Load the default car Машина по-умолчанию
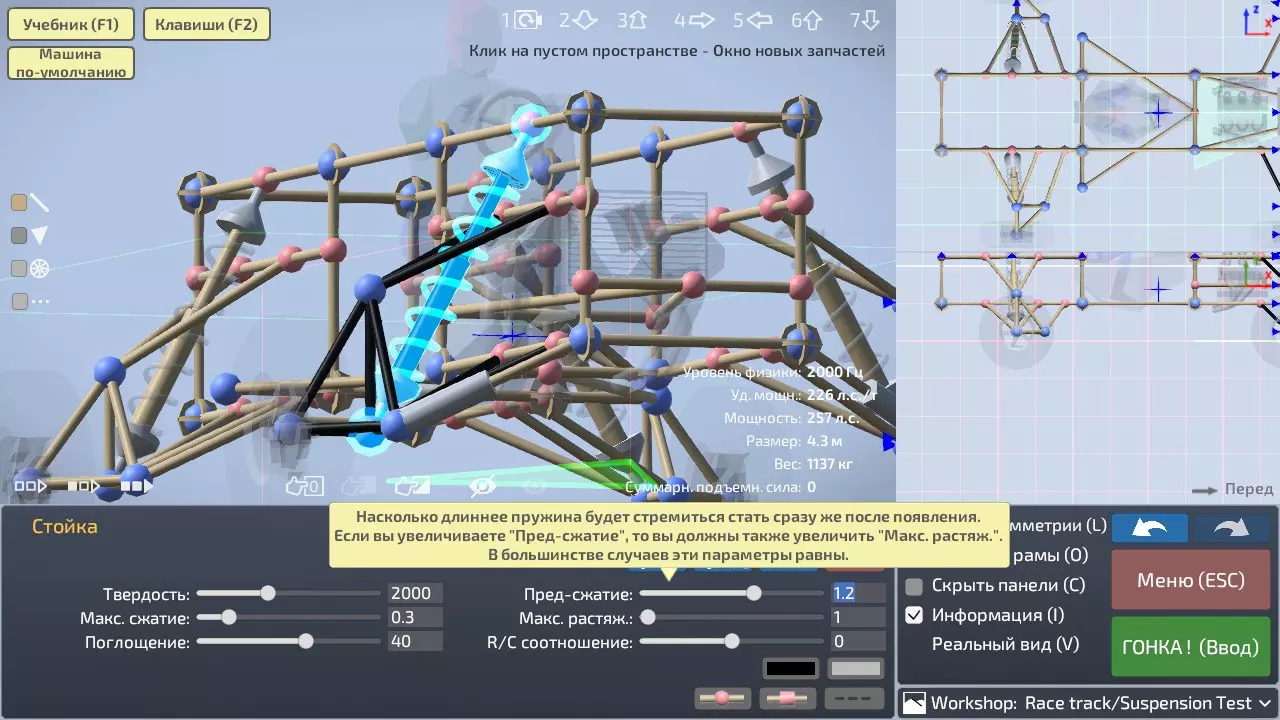This screenshot has height=720, width=1280. click(x=71, y=63)
